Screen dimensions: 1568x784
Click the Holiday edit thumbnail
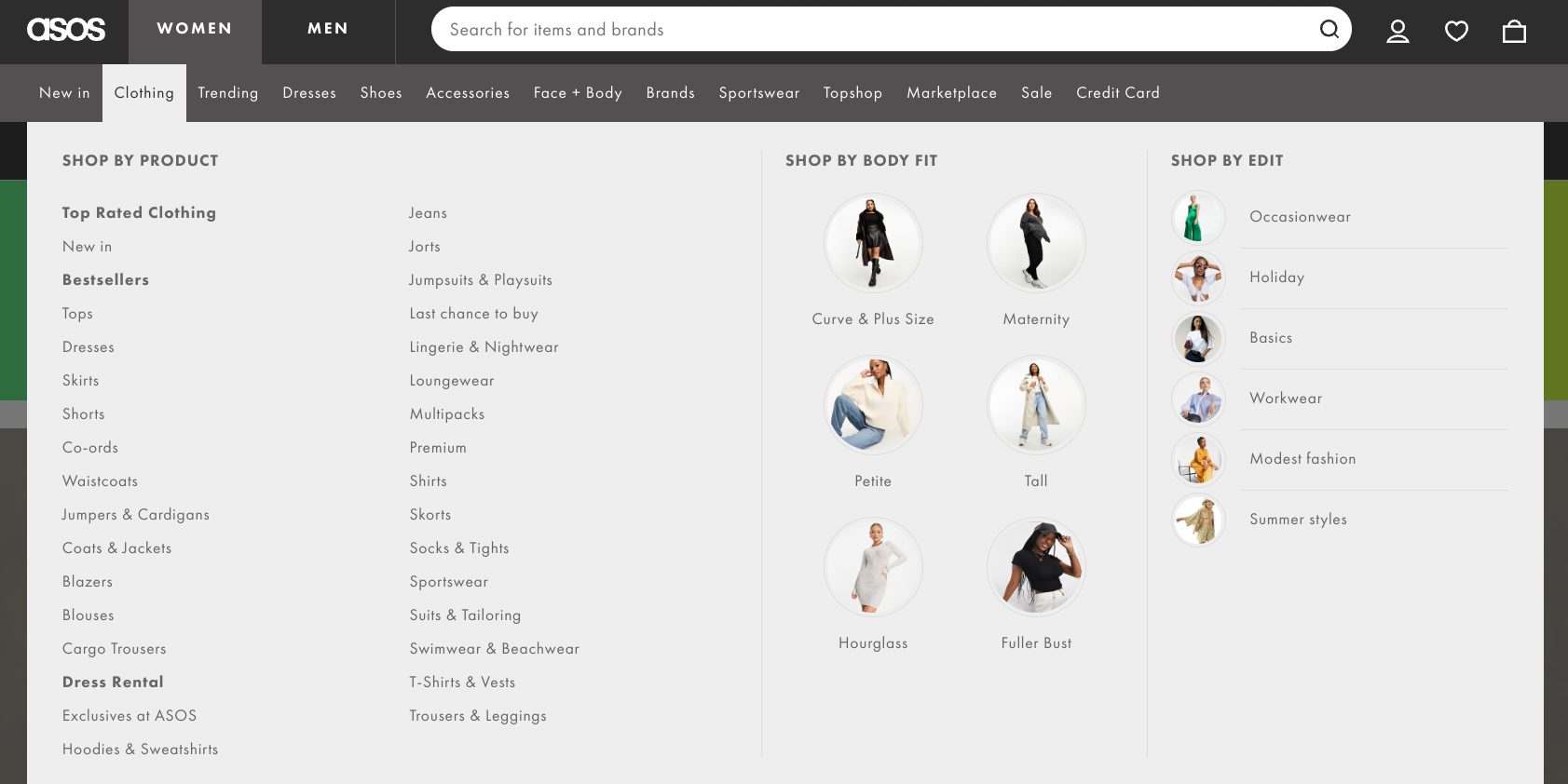1198,277
